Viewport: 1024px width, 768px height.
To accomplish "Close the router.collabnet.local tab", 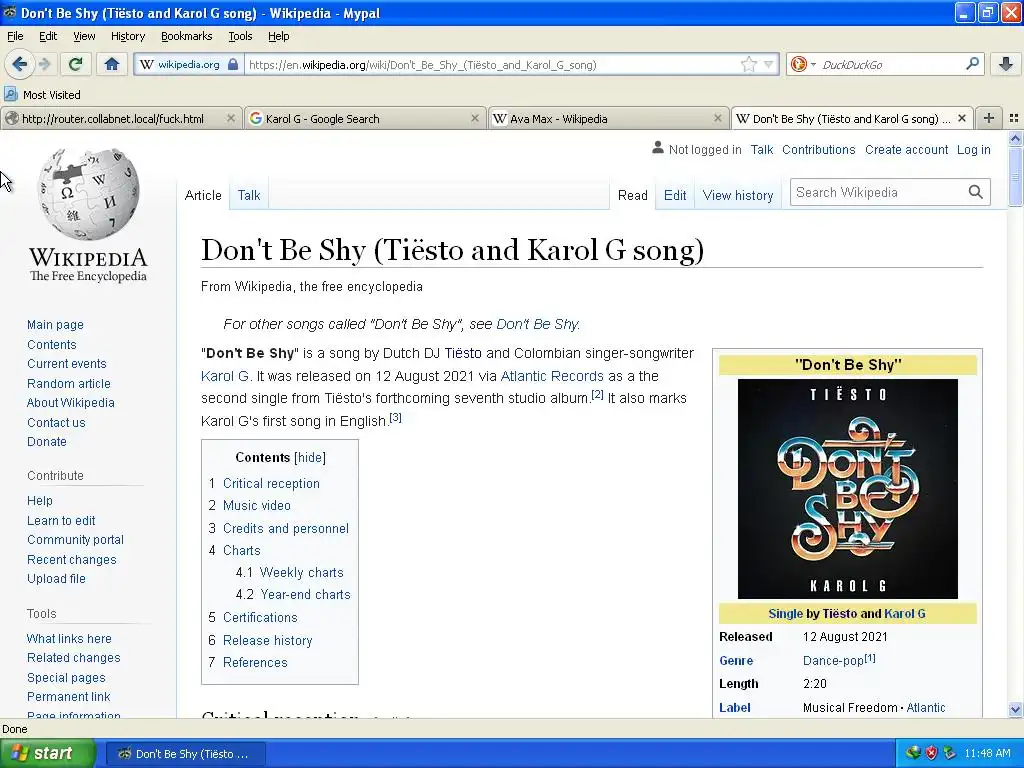I will (x=231, y=118).
